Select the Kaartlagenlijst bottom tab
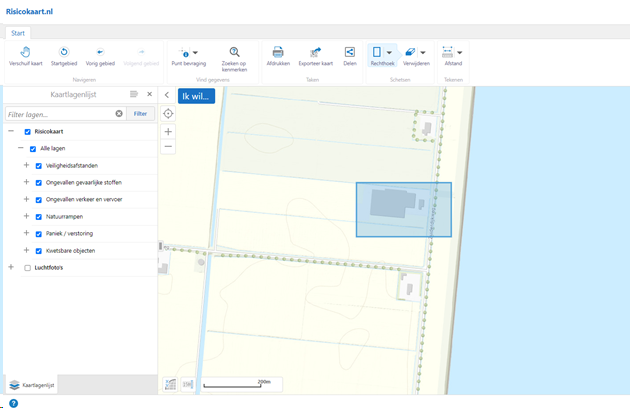The image size is (630, 408). (32, 384)
